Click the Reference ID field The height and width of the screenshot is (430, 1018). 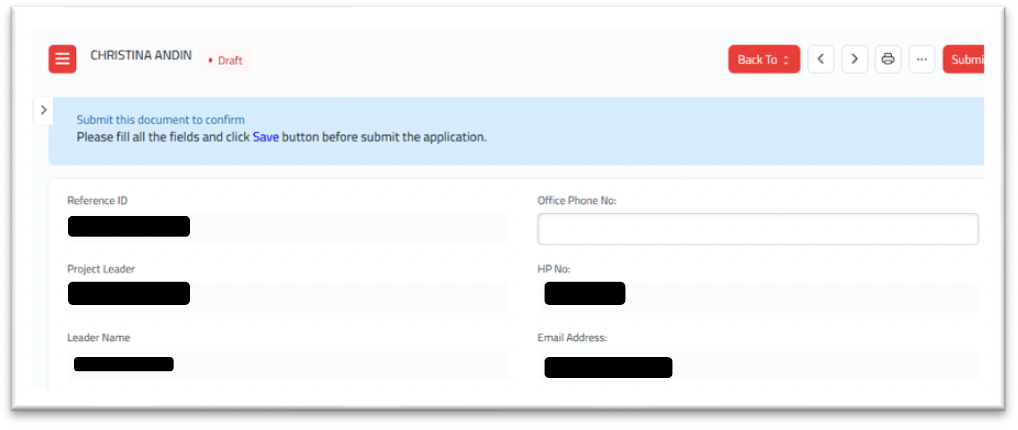pyautogui.click(x=288, y=229)
